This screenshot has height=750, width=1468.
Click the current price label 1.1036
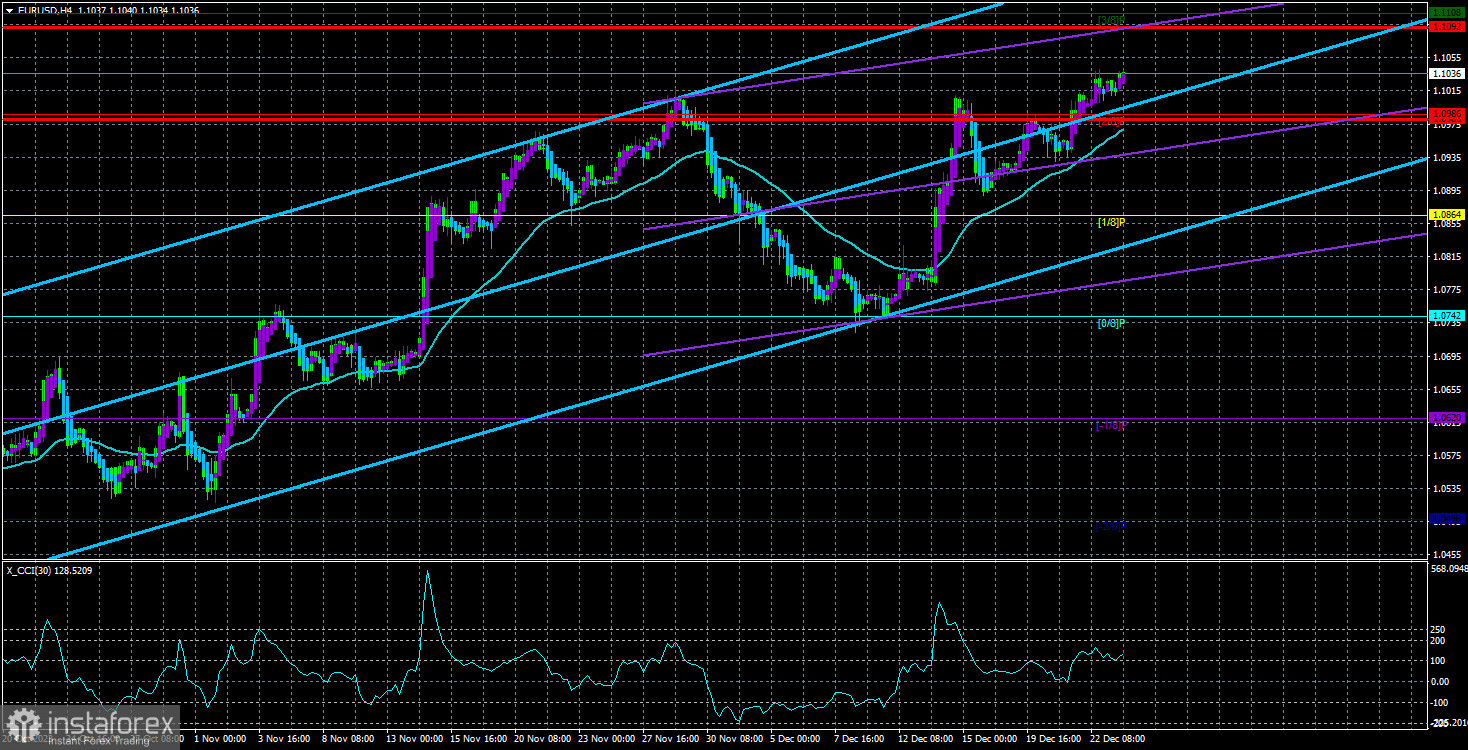tap(1447, 73)
